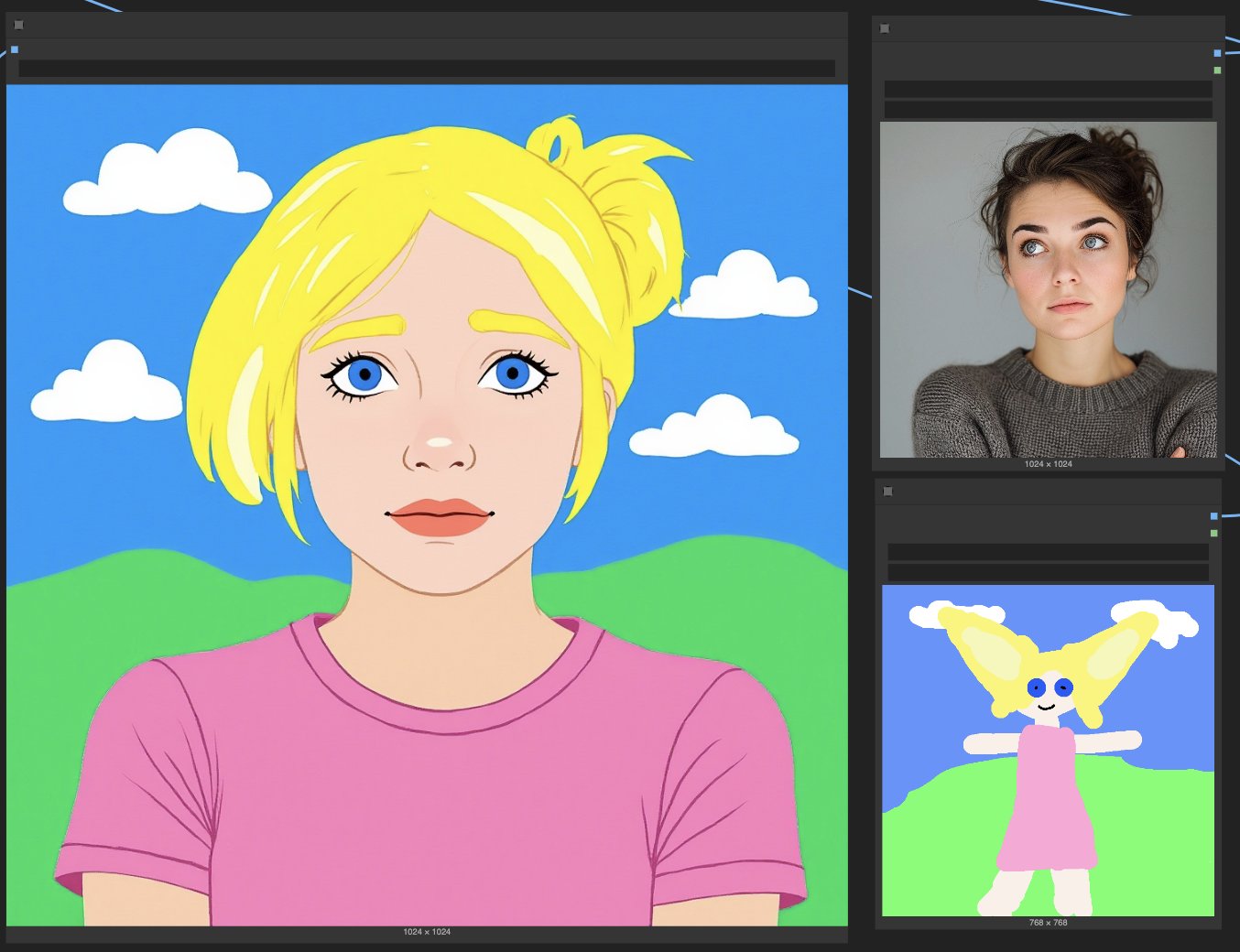Image resolution: width=1240 pixels, height=952 pixels.
Task: Click the lower widget bar in the drawing node
Action: pyautogui.click(x=1049, y=572)
